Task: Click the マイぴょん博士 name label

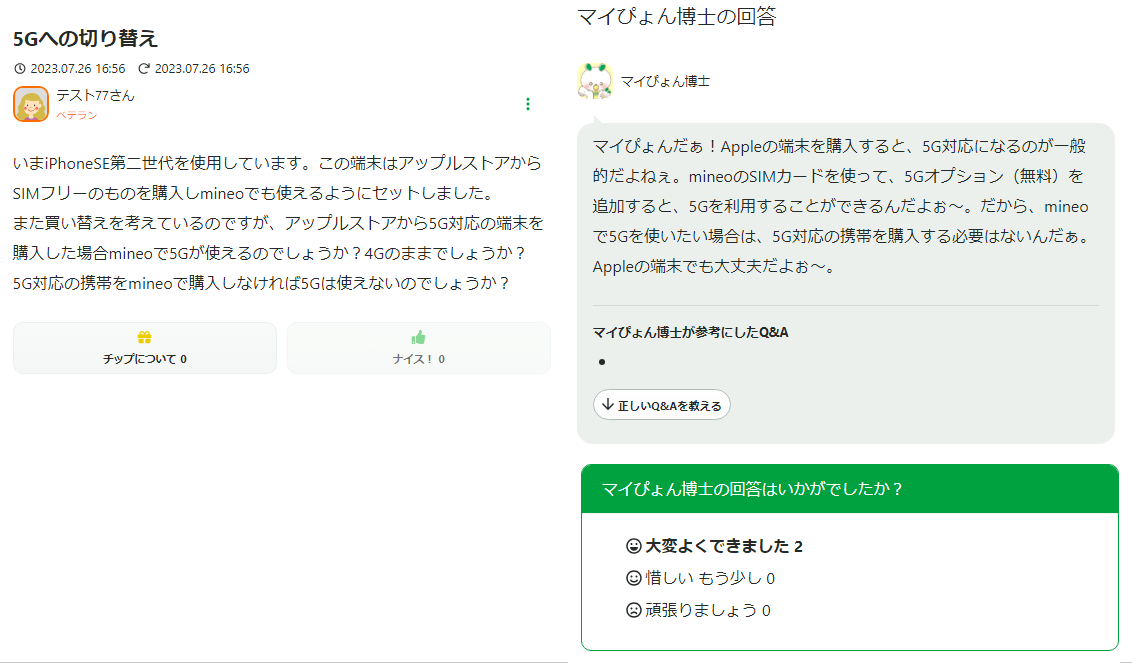Action: click(665, 81)
